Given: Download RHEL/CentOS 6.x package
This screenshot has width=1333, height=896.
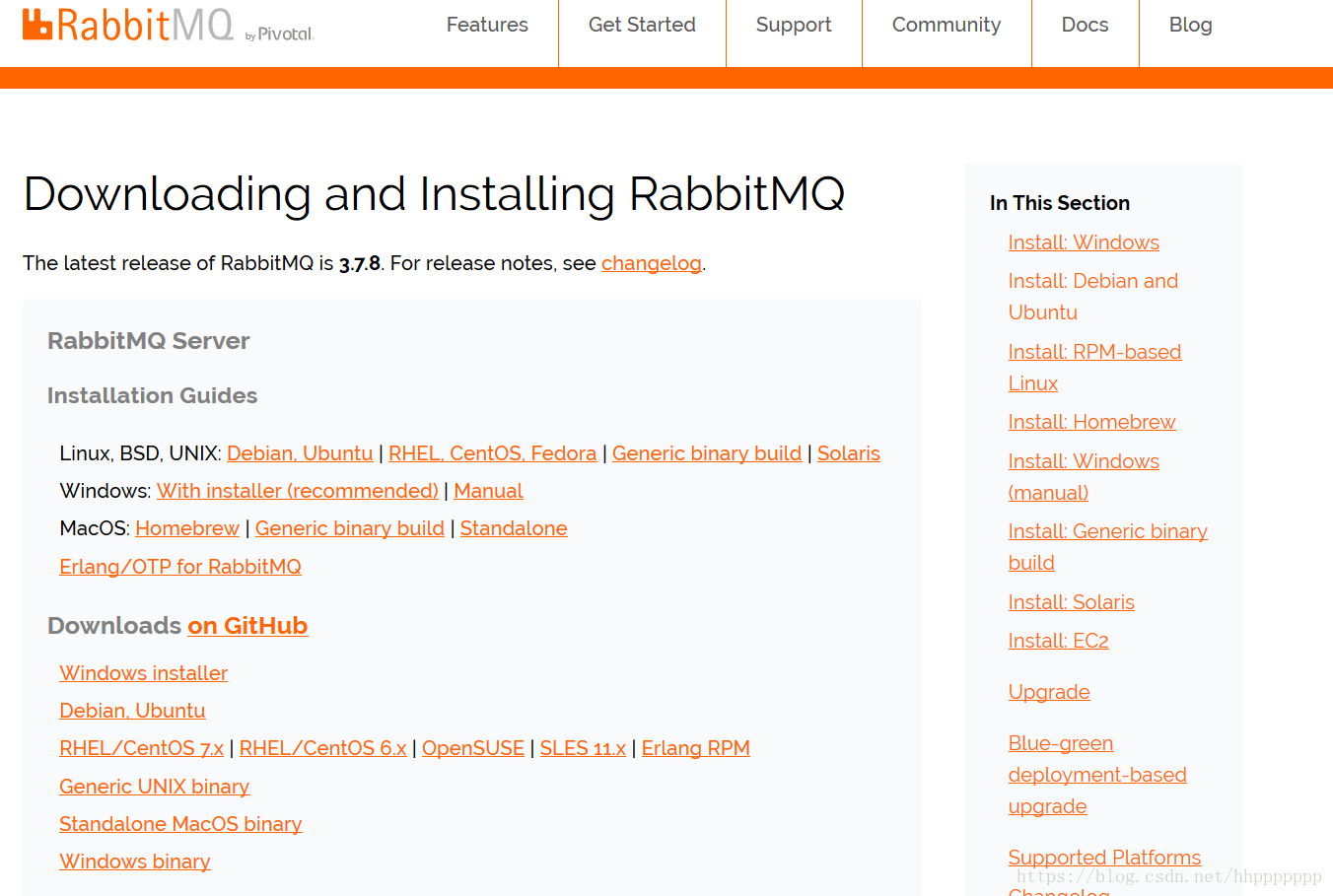Looking at the screenshot, I should pyautogui.click(x=323, y=748).
